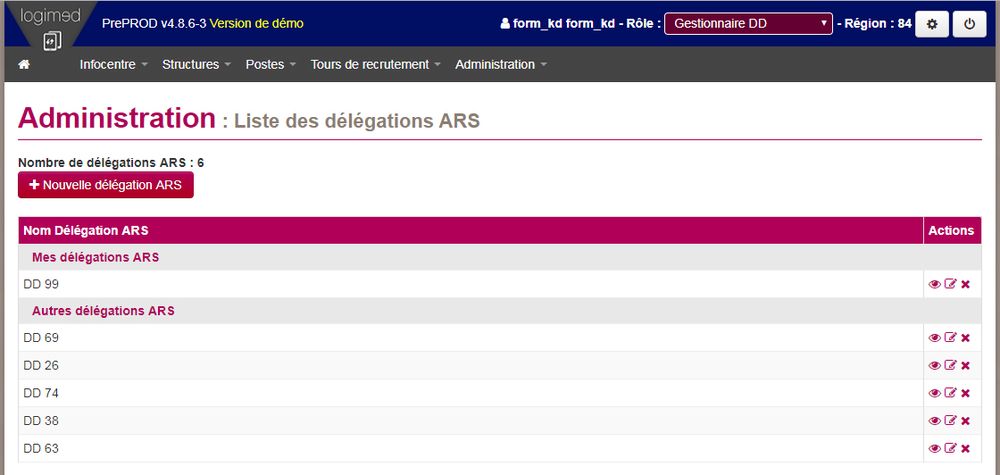Screen dimensions: 1000x475
Task: Expand the Structures menu
Action: (x=196, y=64)
